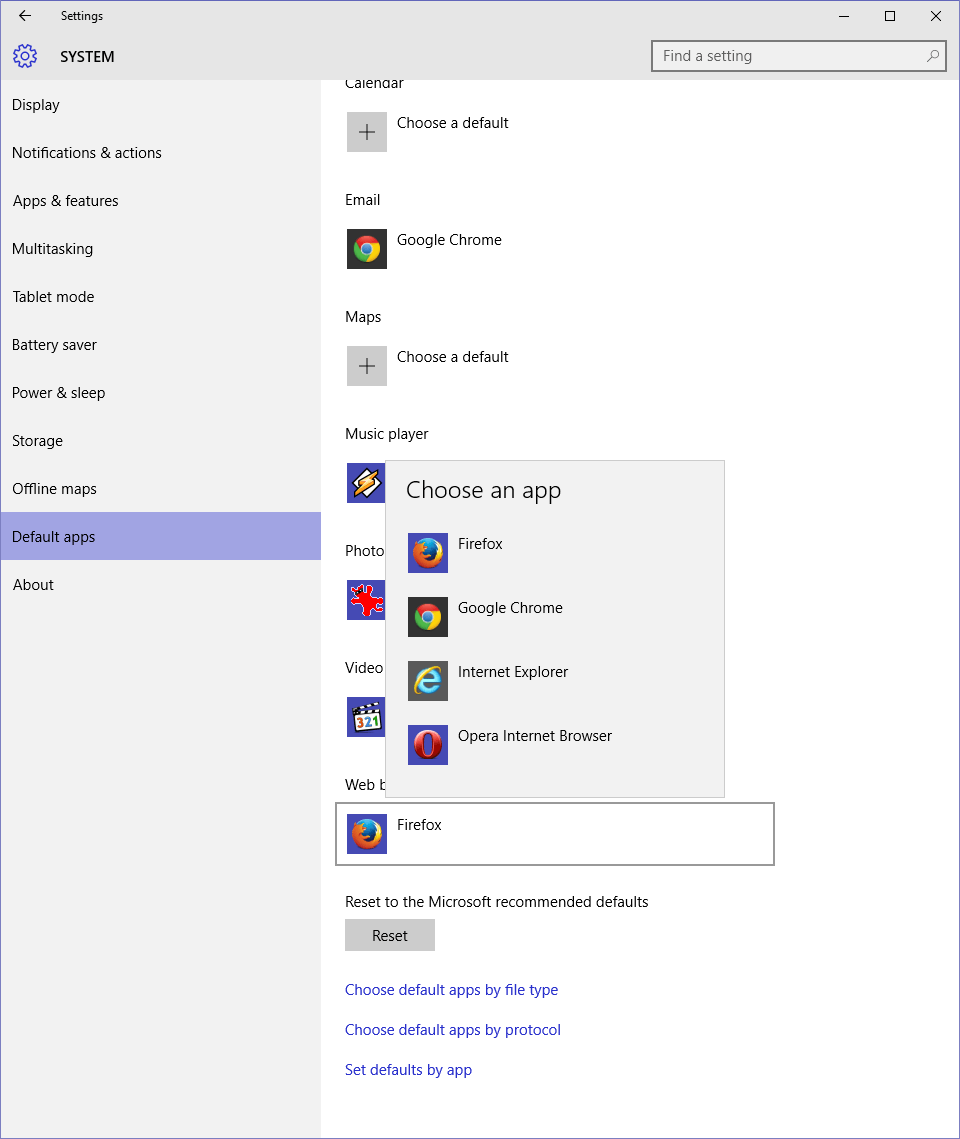
Task: Click the Find a setting search box
Action: click(790, 56)
